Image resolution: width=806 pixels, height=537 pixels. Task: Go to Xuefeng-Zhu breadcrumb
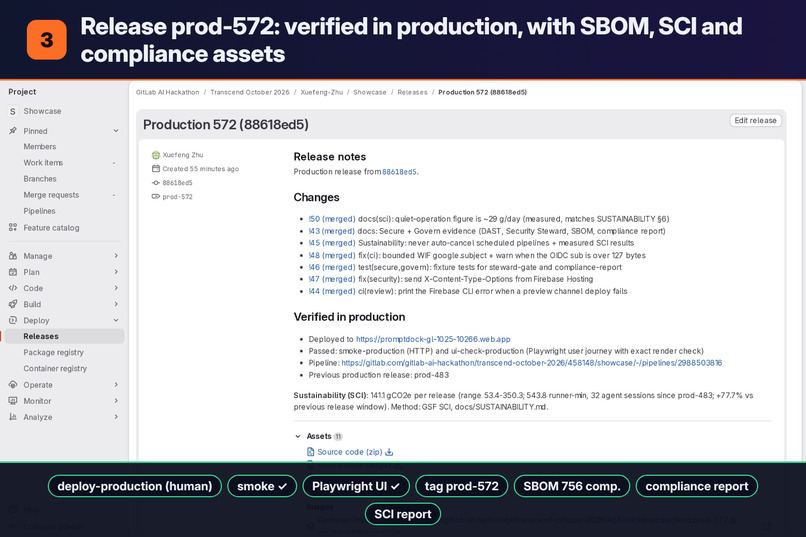pos(322,92)
